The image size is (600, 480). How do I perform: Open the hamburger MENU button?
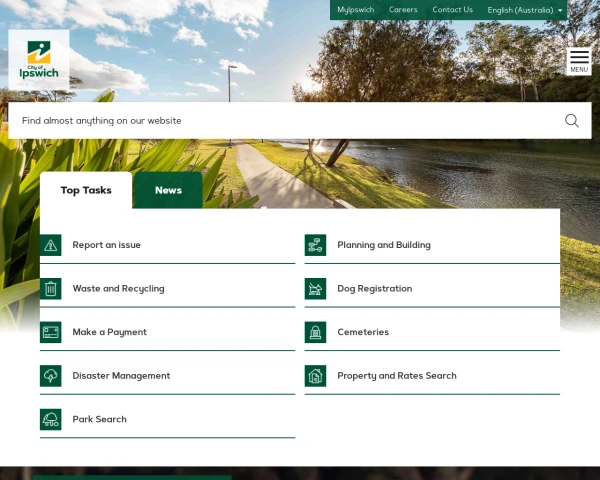[579, 61]
